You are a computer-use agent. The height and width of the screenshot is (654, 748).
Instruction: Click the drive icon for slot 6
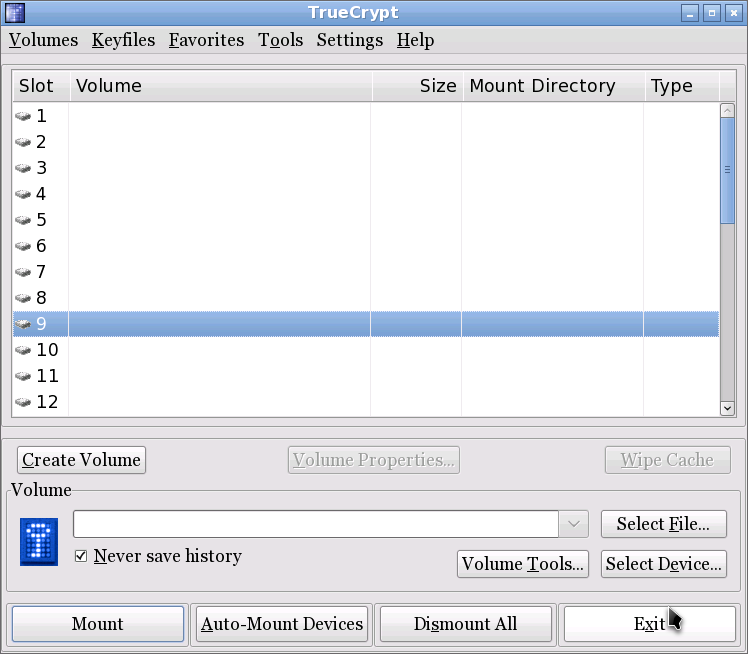23,246
